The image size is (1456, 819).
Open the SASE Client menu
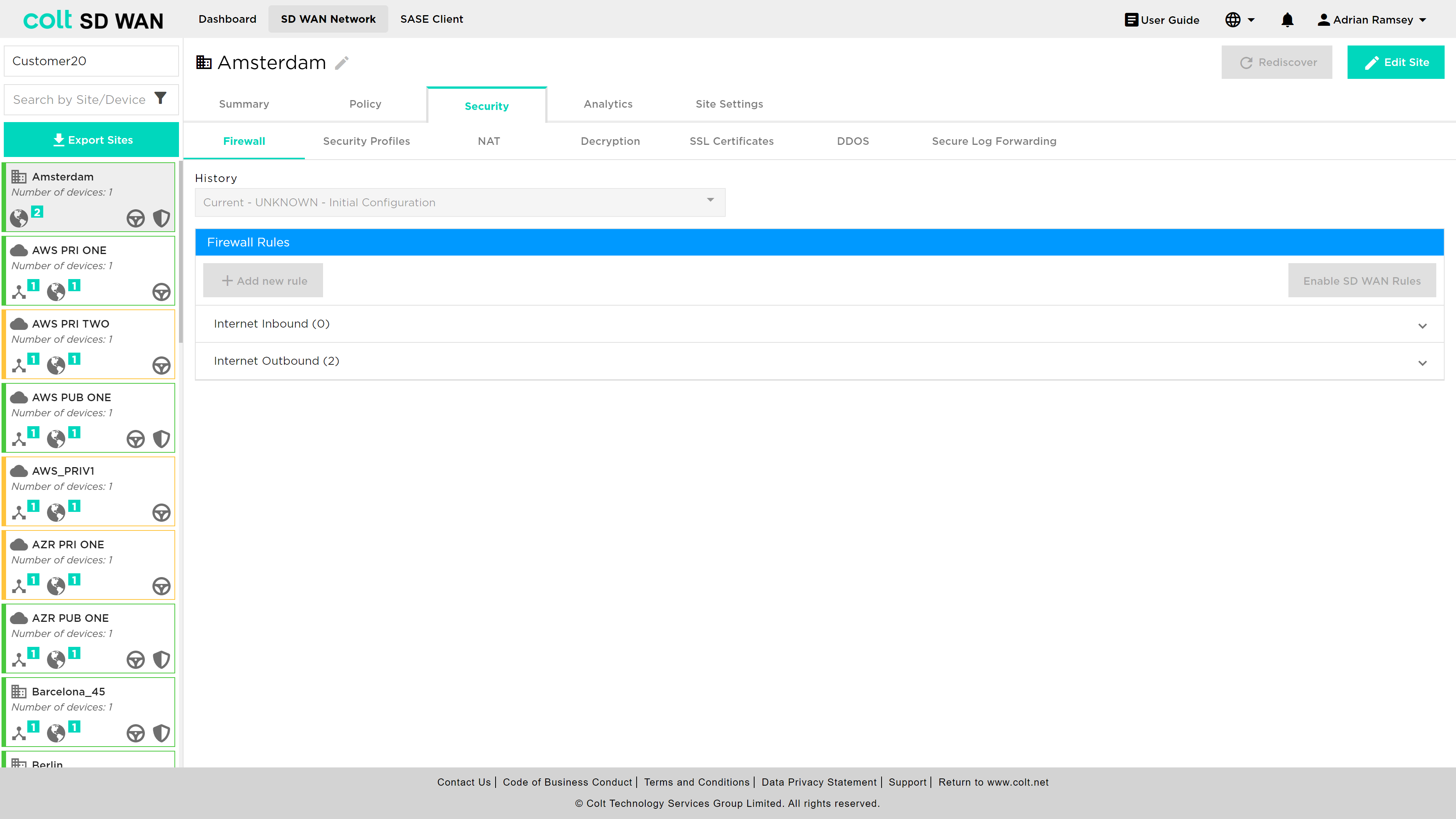click(x=432, y=19)
